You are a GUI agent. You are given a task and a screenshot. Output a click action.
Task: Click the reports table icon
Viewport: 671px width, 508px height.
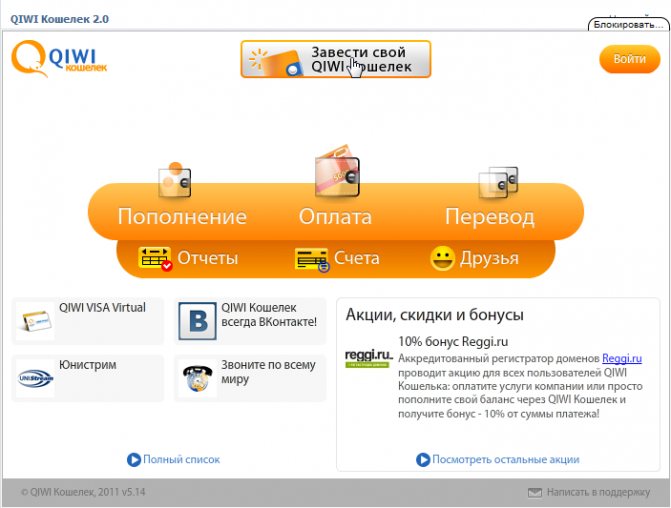coord(155,258)
